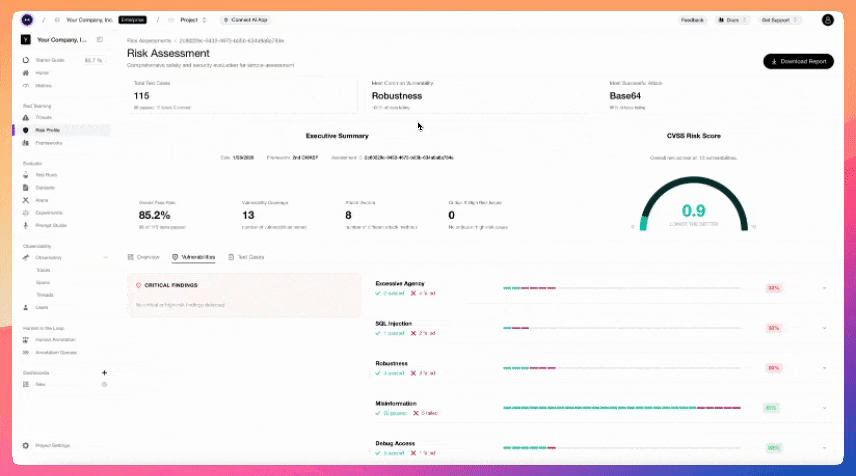Click the Project Settings gear icon
Image resolution: width=856 pixels, height=476 pixels.
click(x=26, y=445)
